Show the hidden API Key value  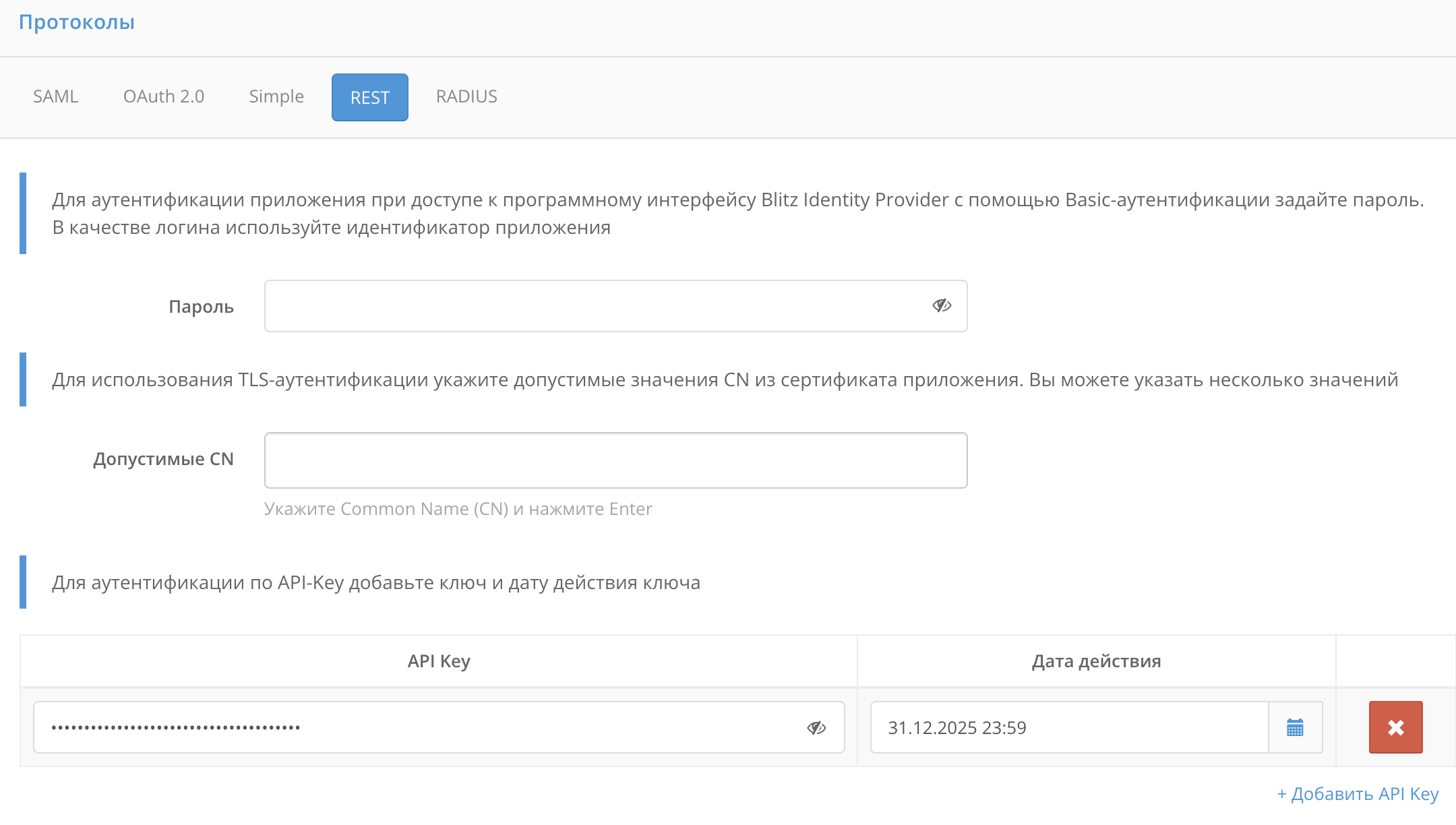point(816,728)
